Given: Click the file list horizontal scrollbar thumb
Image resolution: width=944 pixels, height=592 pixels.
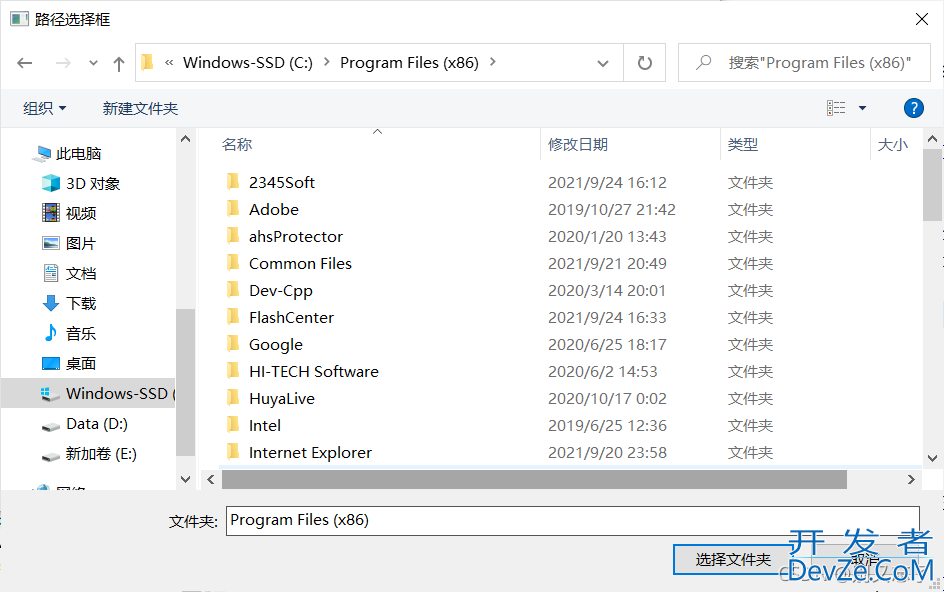Looking at the screenshot, I should 534,479.
